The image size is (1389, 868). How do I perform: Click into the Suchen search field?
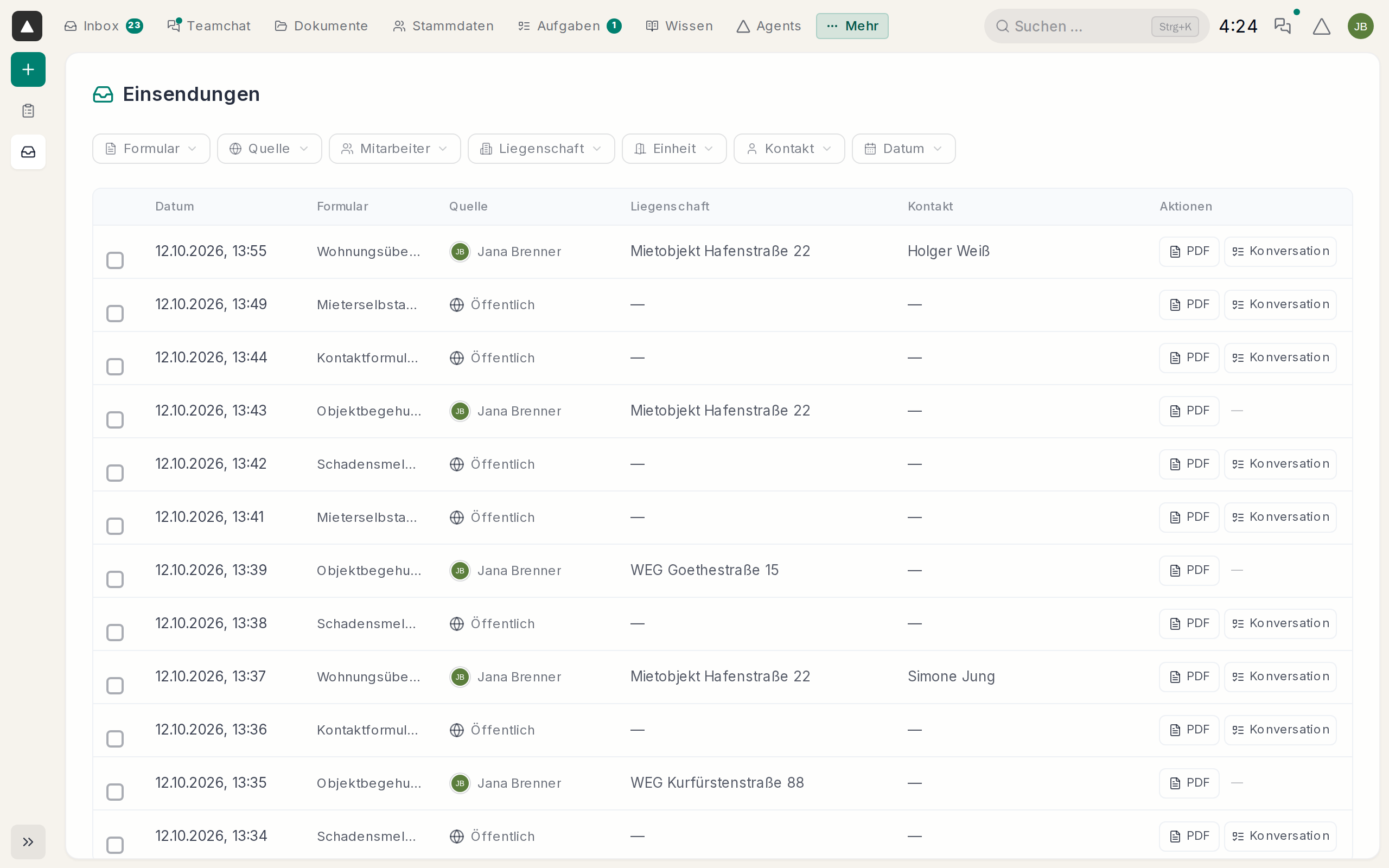[x=1096, y=26]
